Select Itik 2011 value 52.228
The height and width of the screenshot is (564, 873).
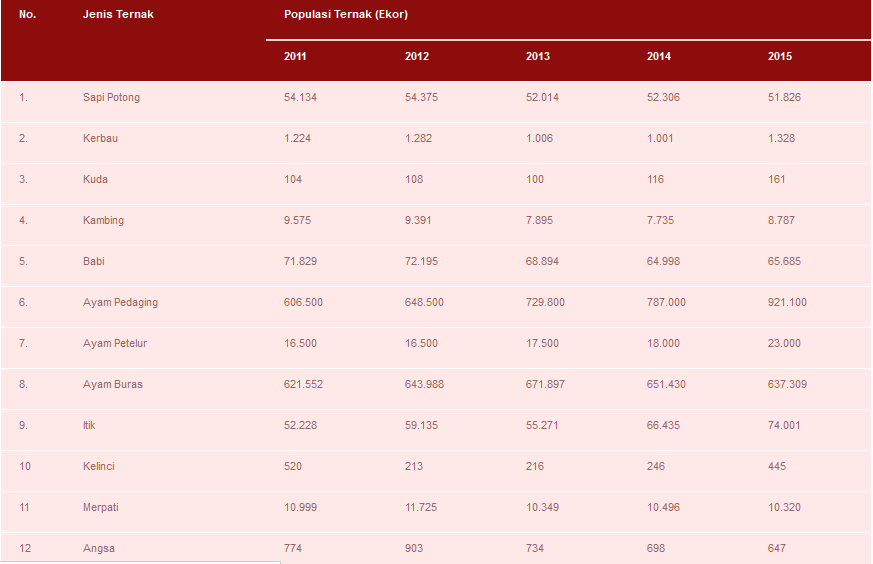pyautogui.click(x=300, y=425)
